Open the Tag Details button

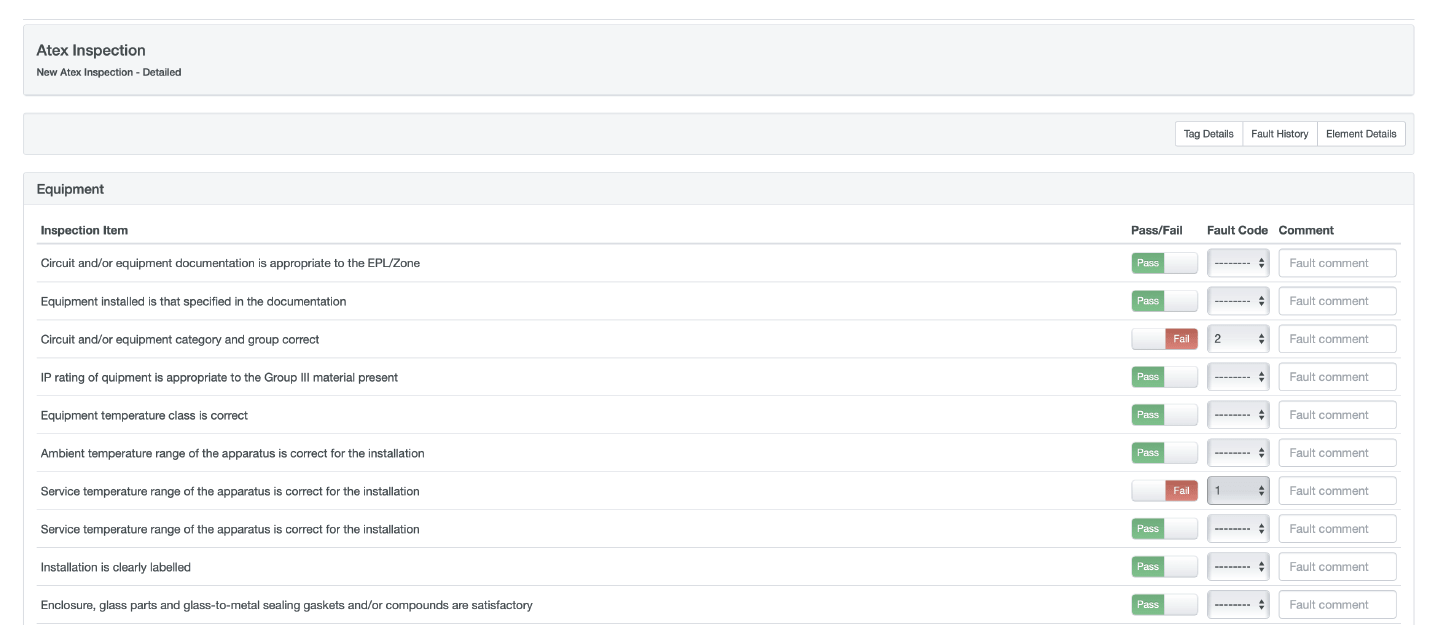click(1208, 134)
